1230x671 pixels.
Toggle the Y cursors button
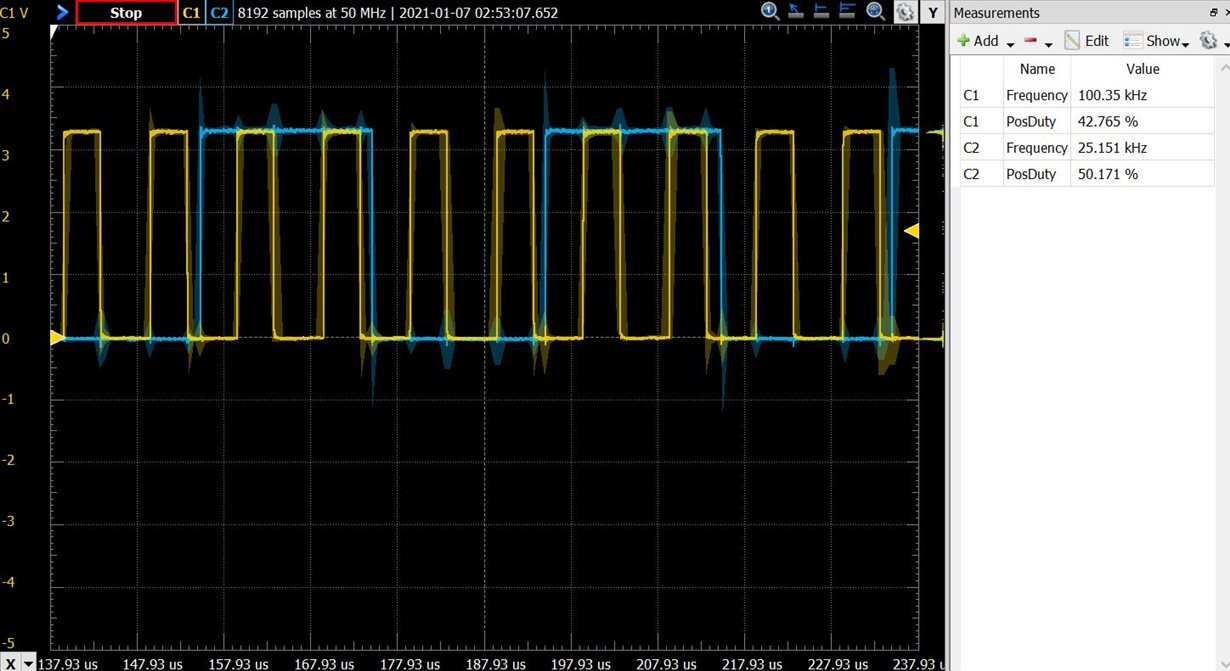[932, 13]
